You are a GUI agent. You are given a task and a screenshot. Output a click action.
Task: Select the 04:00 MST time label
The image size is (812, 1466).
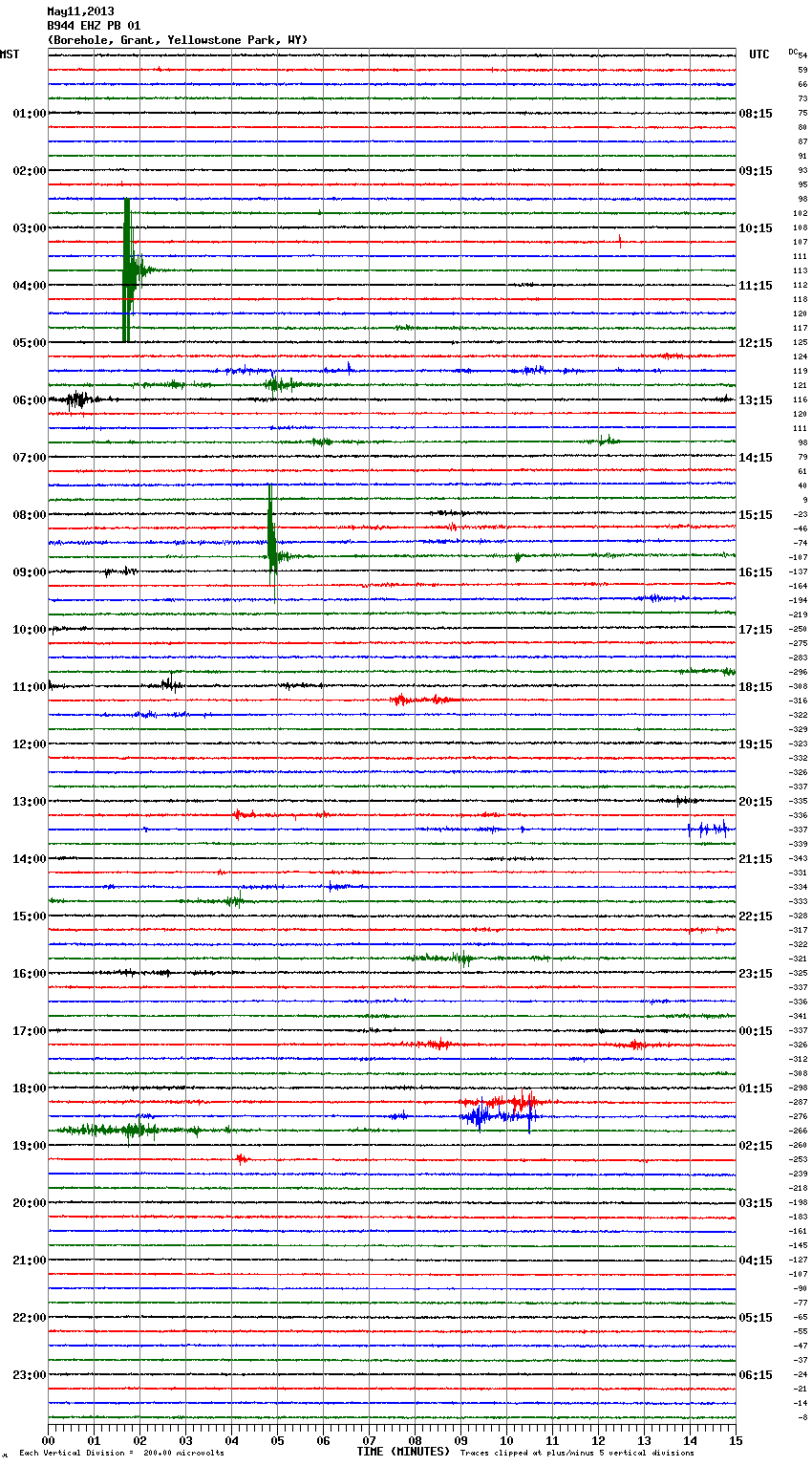tap(30, 286)
